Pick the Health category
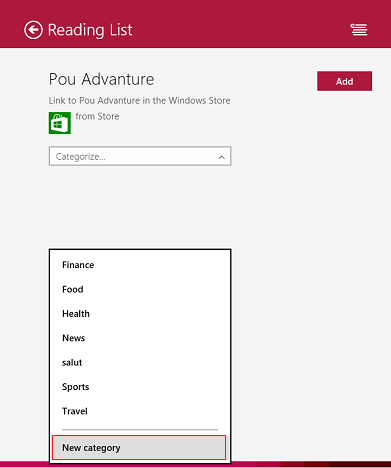391x468 pixels. click(140, 314)
